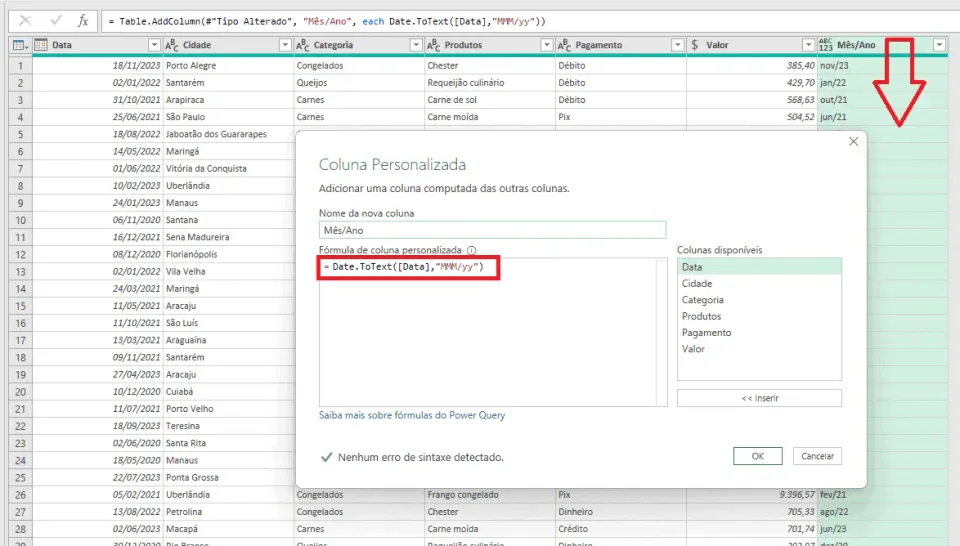This screenshot has width=960, height=546.
Task: Open Saiba mais sobre fórmulas link
Action: pyautogui.click(x=412, y=415)
